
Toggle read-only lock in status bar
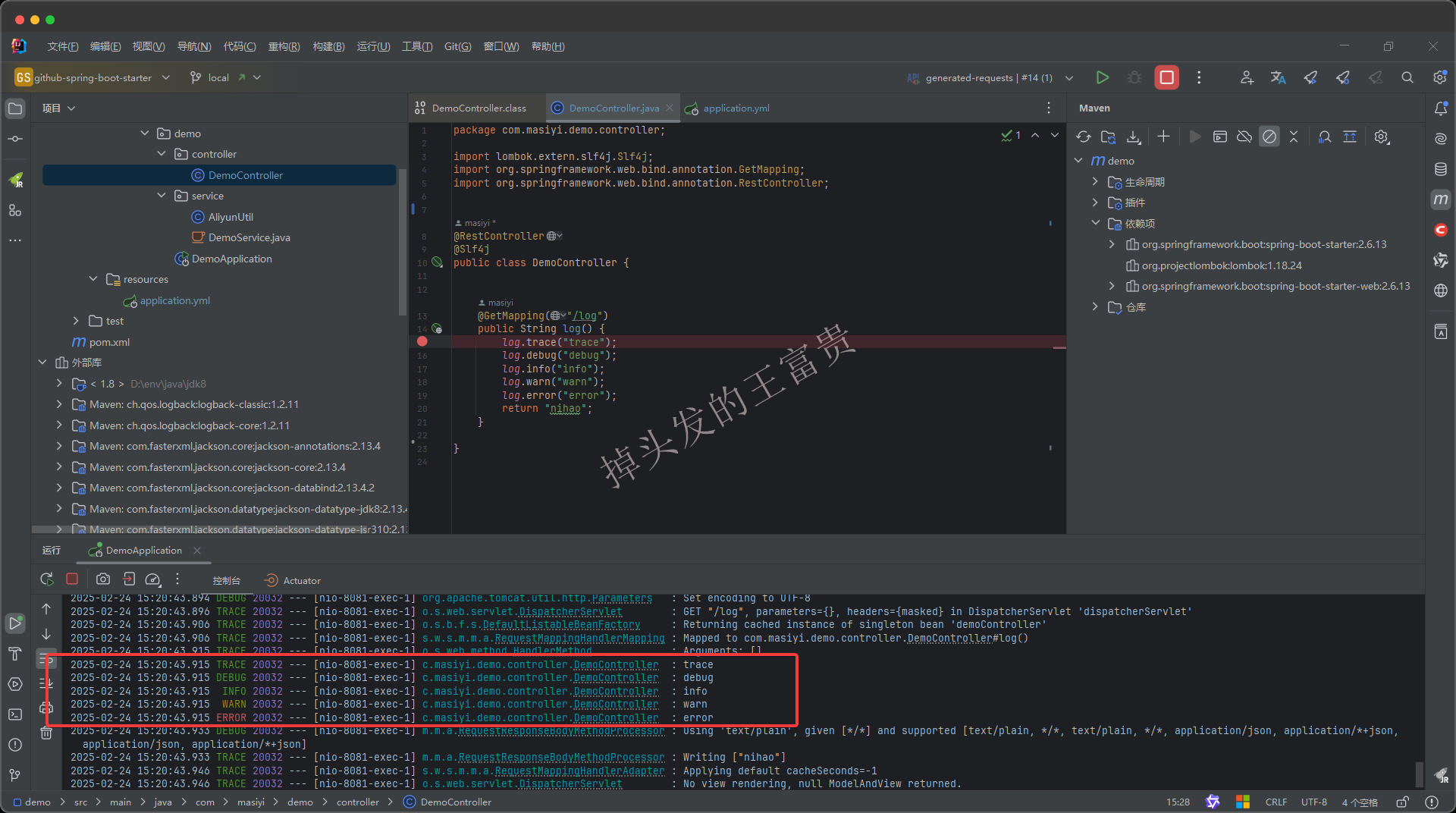coord(1403,802)
